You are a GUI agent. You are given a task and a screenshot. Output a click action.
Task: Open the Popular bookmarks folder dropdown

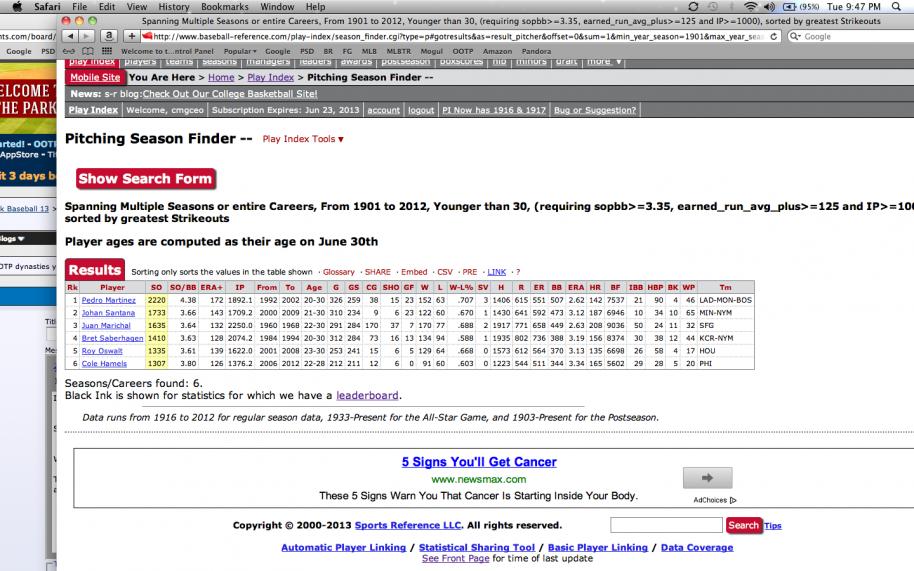point(240,51)
